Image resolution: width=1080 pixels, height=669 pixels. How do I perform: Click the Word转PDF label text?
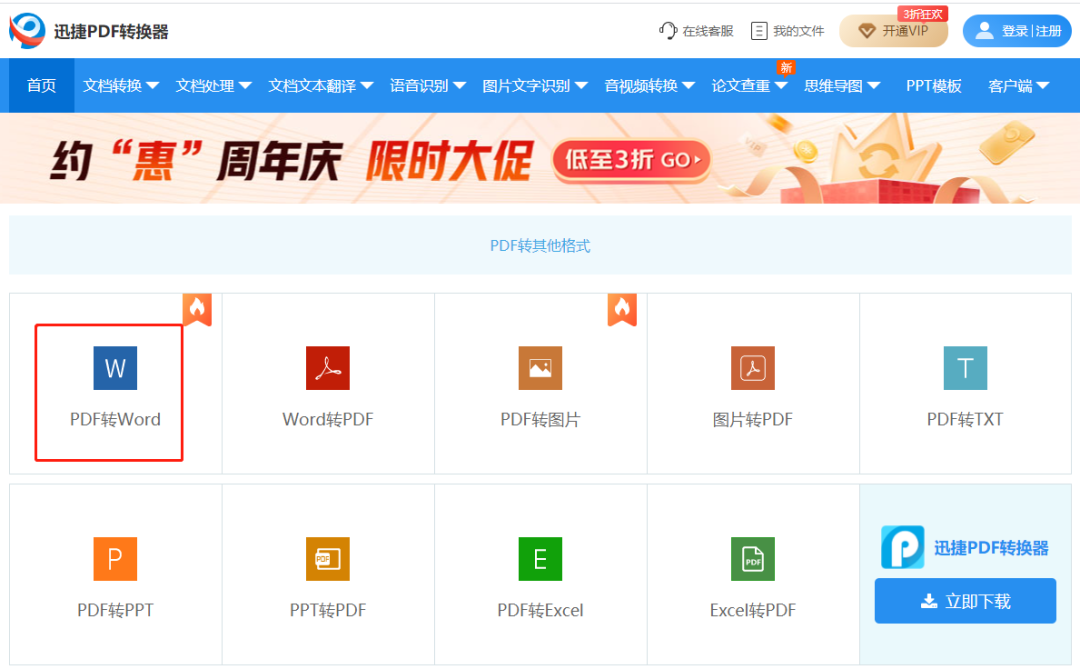point(328,419)
